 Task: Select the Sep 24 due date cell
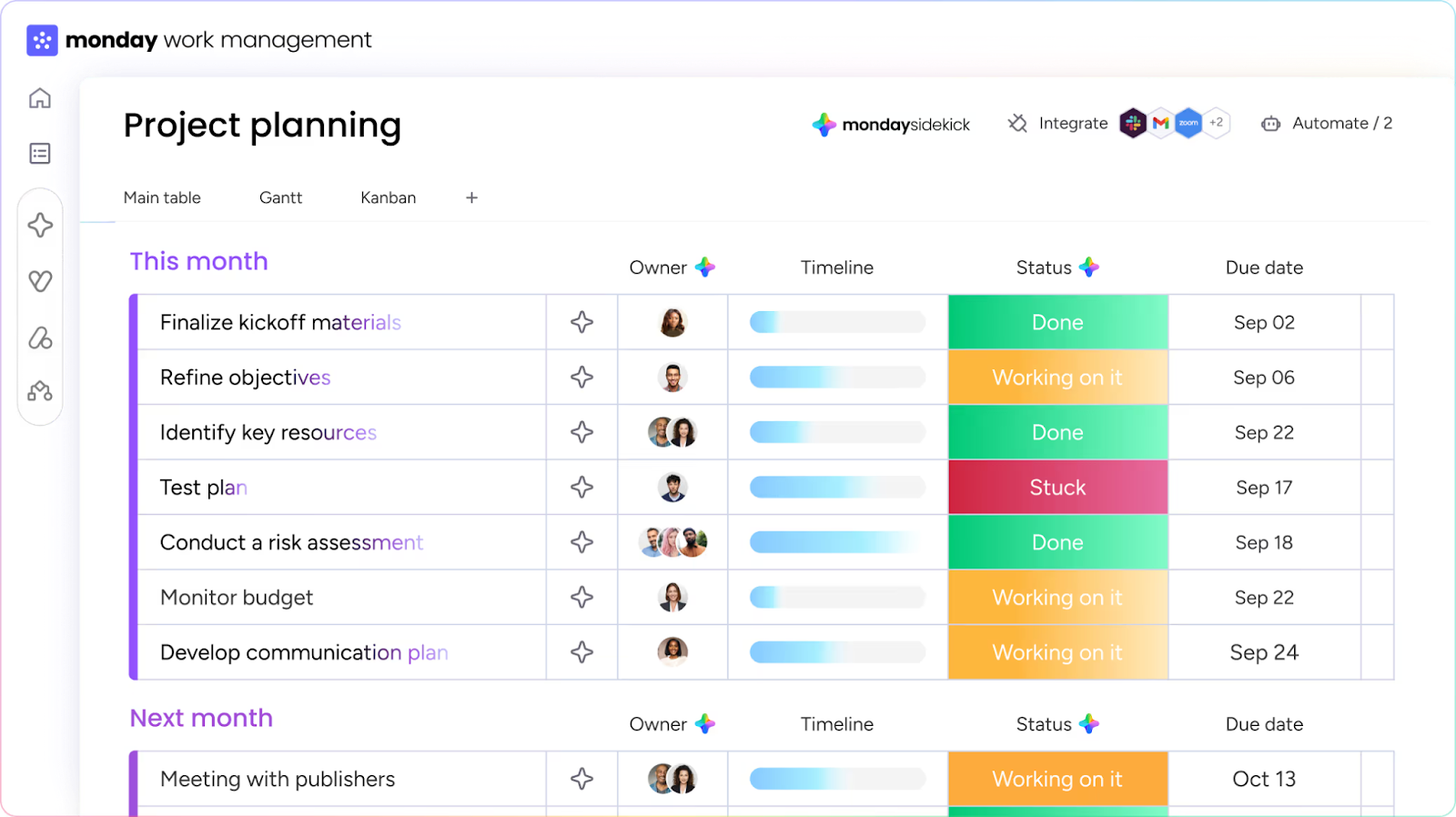coord(1264,652)
